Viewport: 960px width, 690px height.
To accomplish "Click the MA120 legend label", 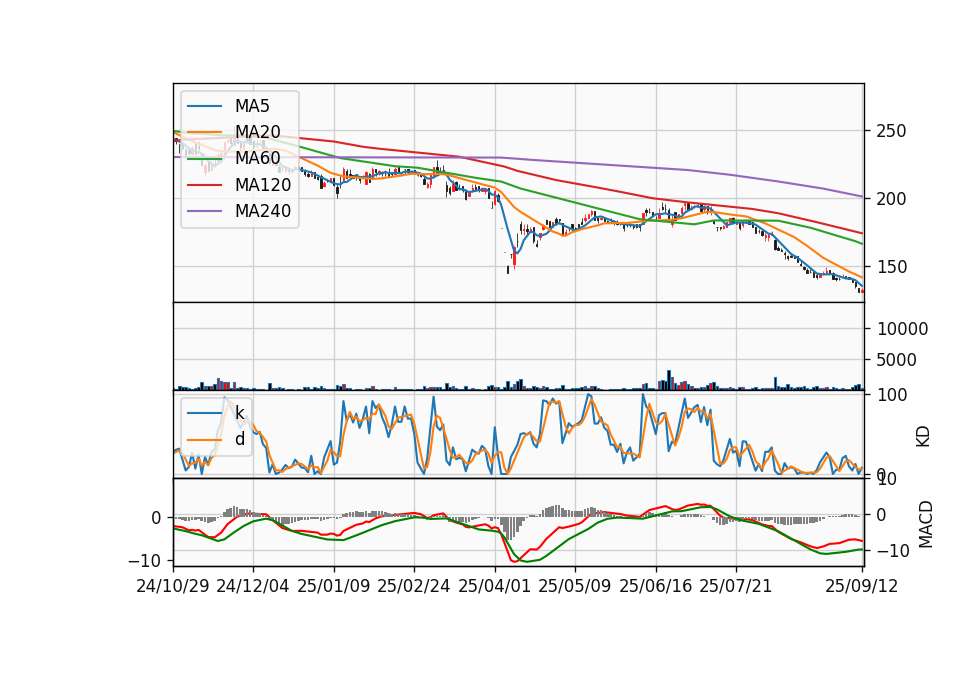I will (263, 184).
